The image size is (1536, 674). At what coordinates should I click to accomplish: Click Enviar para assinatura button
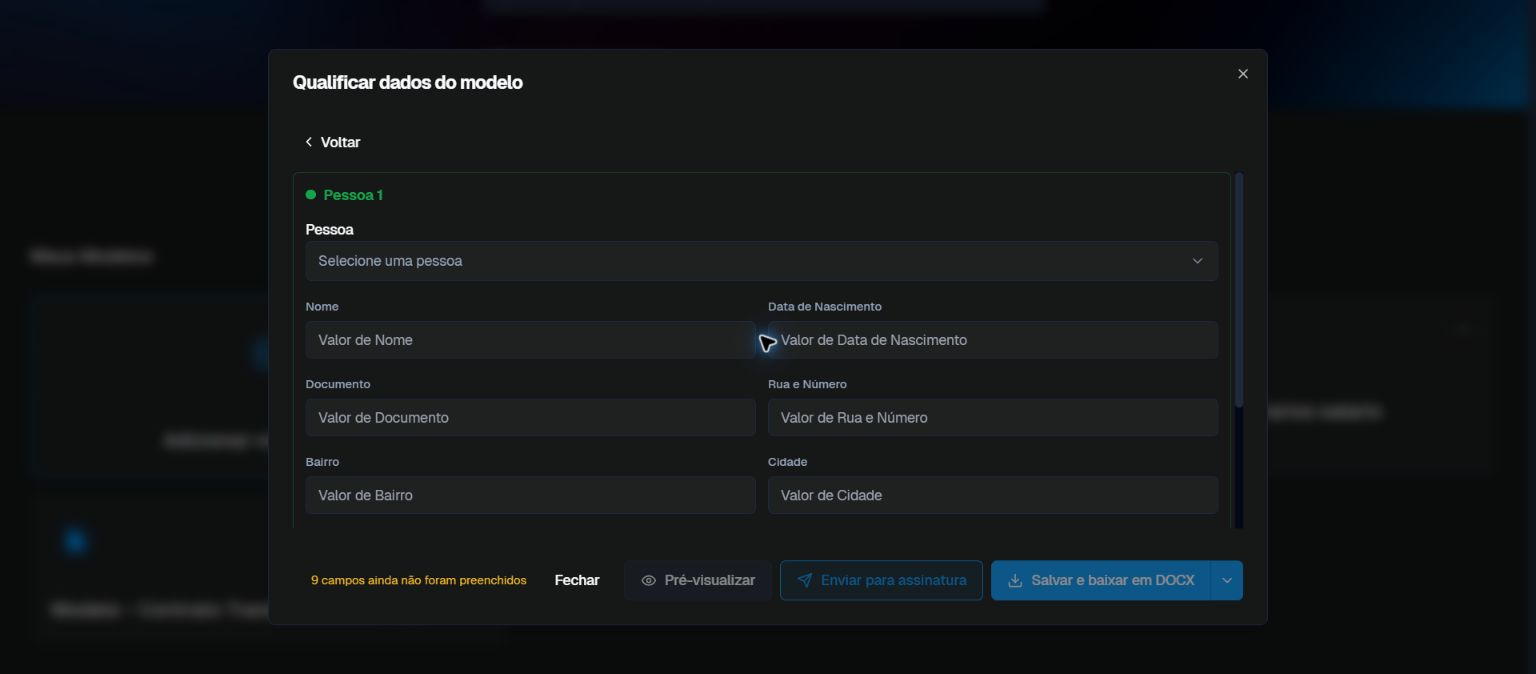(x=881, y=580)
